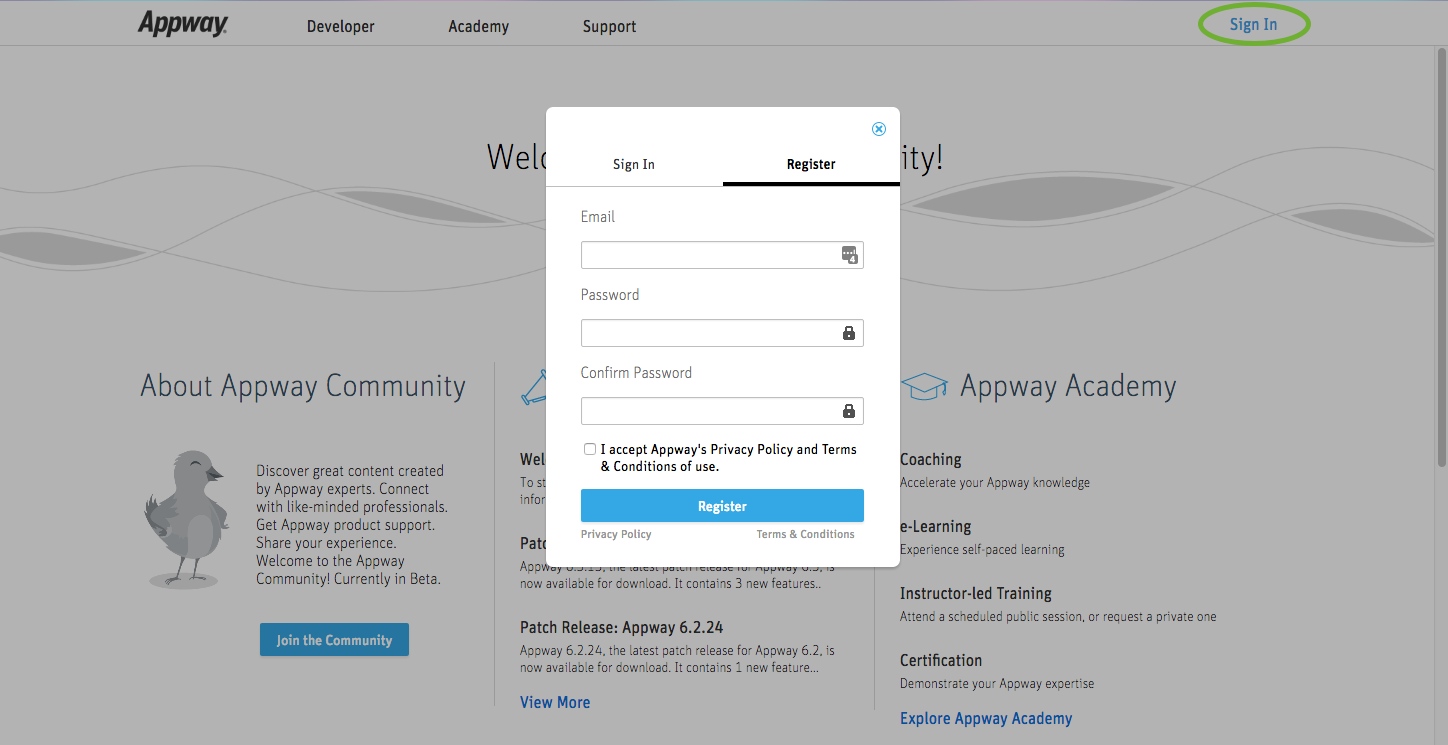The height and width of the screenshot is (745, 1448).
Task: Select the Register tab
Action: pos(811,164)
